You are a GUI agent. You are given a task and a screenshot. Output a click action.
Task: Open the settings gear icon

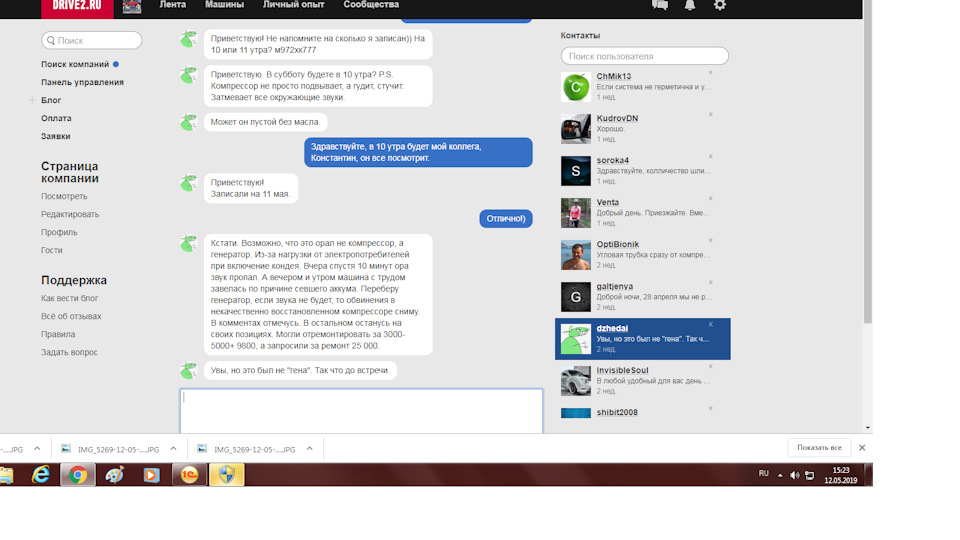(720, 5)
